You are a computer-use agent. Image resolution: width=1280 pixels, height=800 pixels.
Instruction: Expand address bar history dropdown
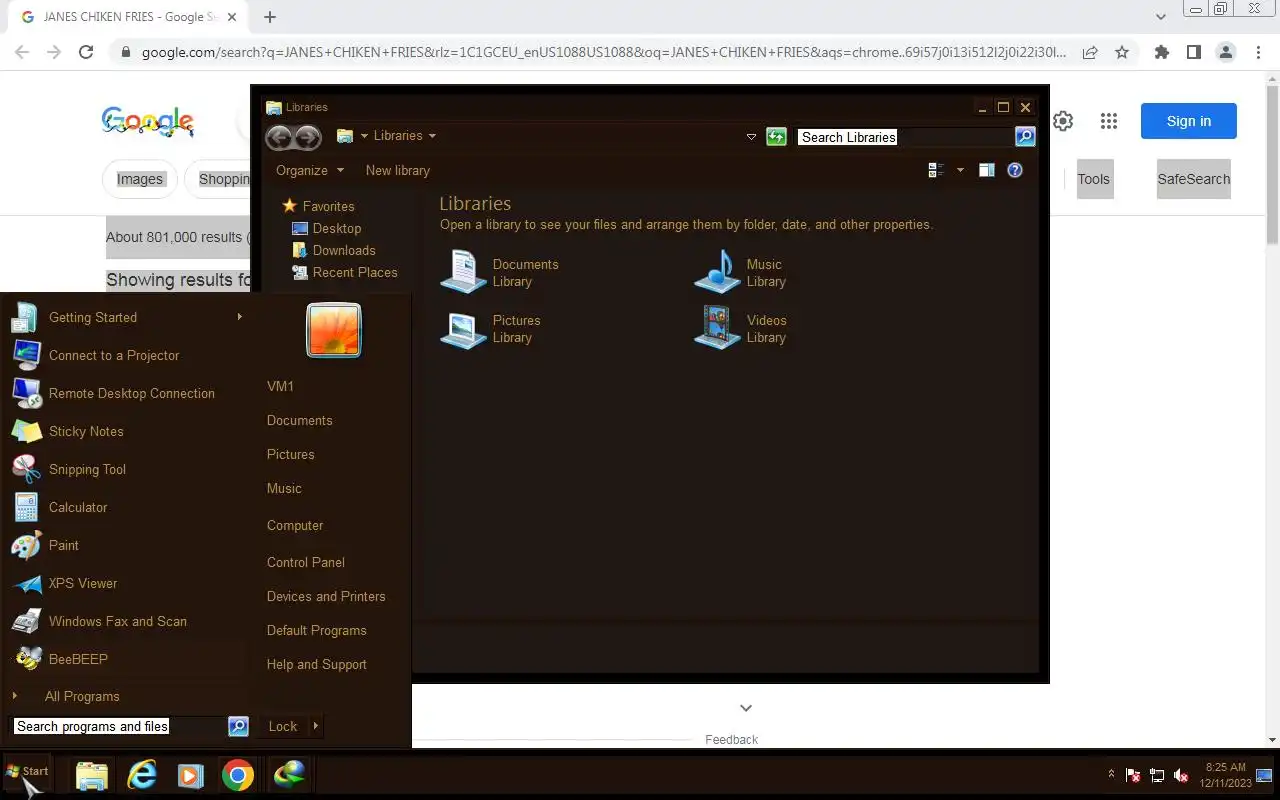click(751, 137)
